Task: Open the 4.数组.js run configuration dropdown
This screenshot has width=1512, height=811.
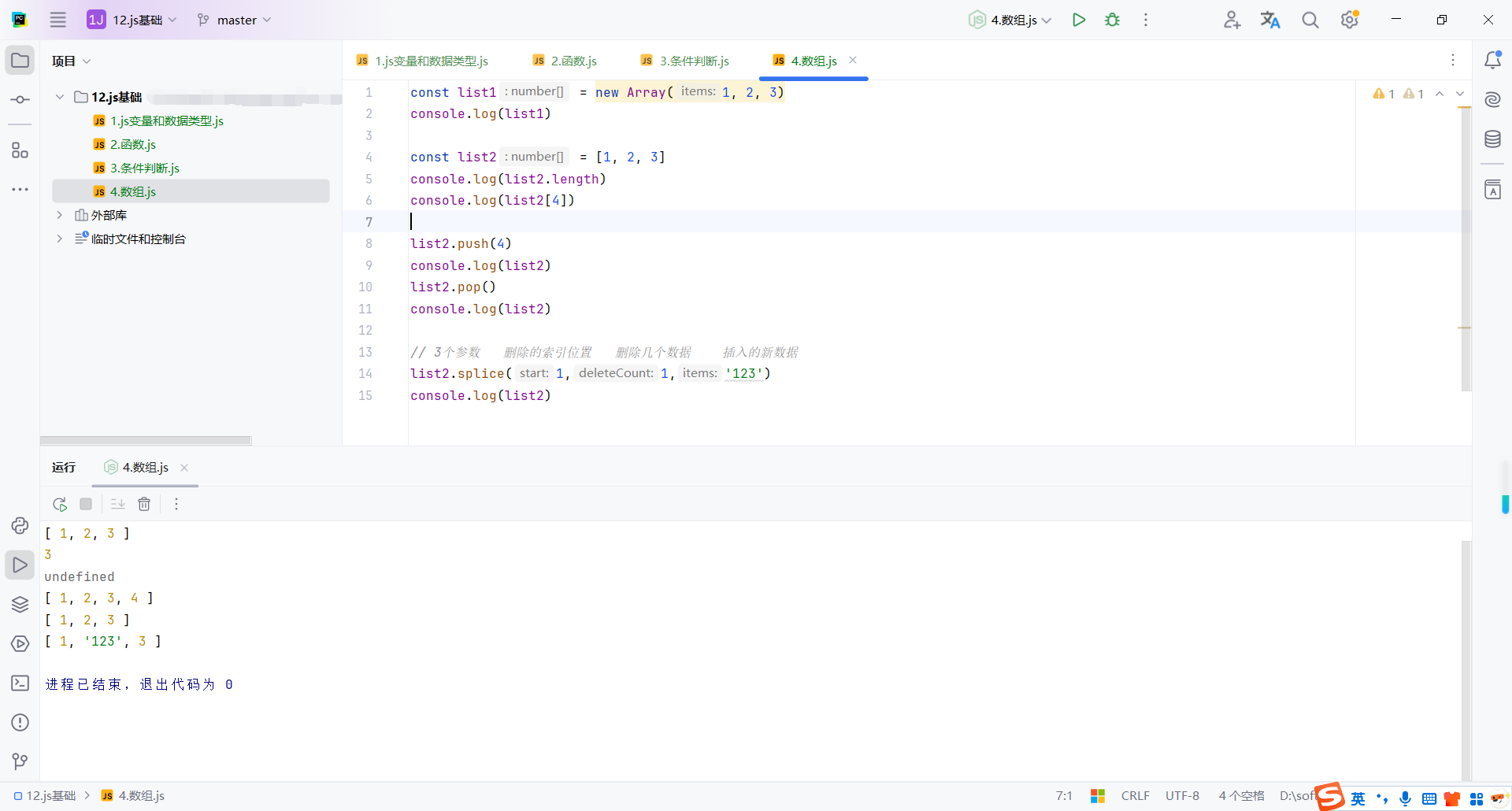Action: (1010, 20)
